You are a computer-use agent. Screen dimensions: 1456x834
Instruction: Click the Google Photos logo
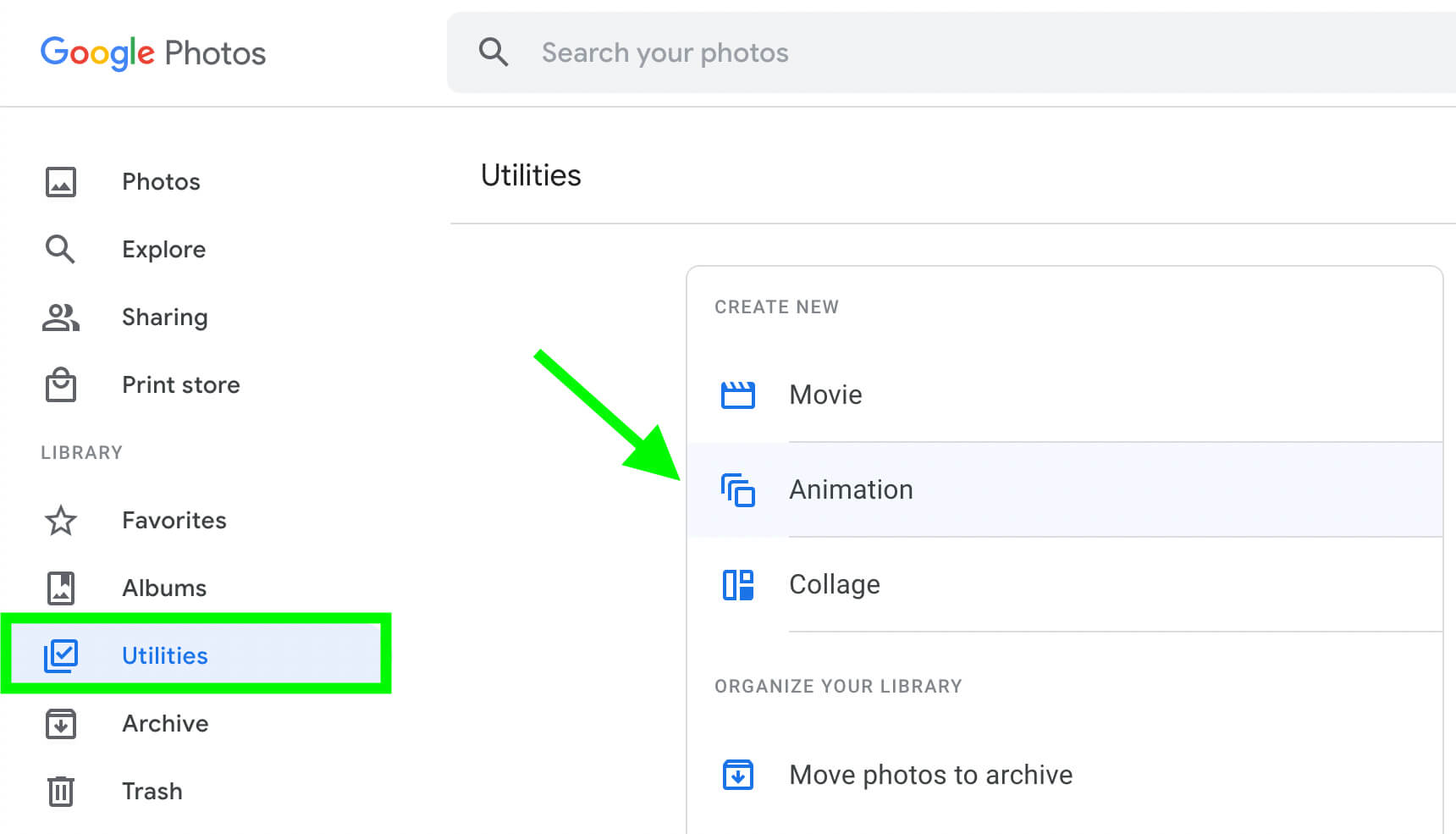tap(153, 52)
